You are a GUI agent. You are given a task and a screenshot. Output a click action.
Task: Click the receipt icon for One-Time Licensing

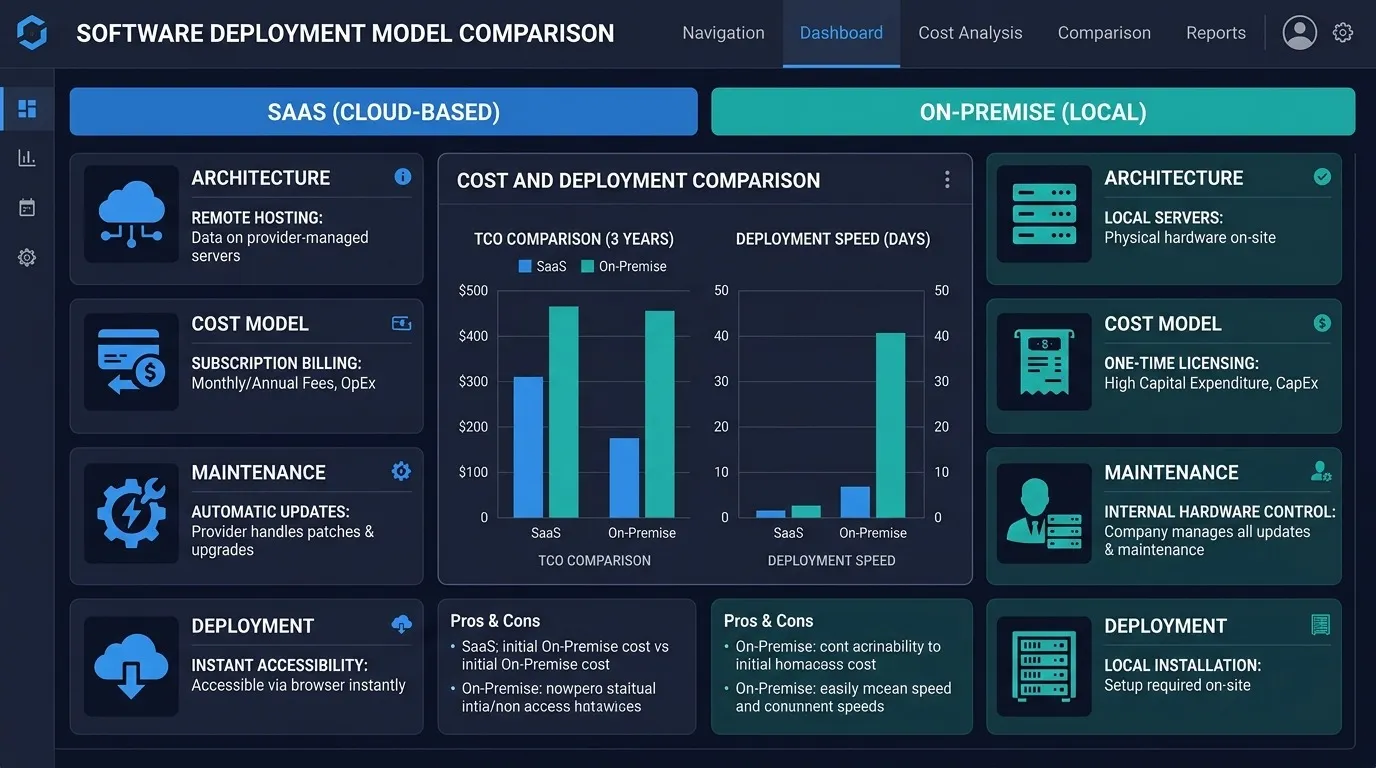[x=1044, y=362]
